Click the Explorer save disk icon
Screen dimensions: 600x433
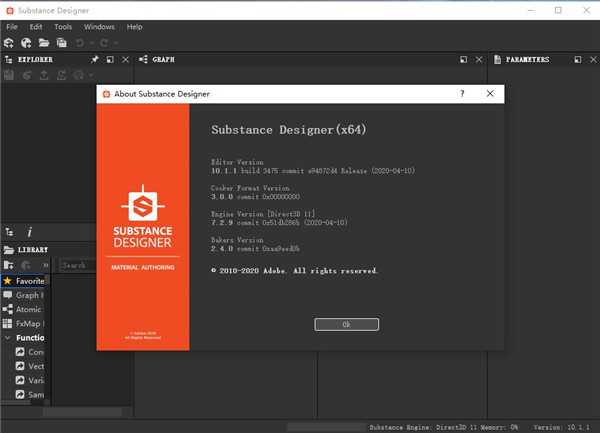pos(9,75)
